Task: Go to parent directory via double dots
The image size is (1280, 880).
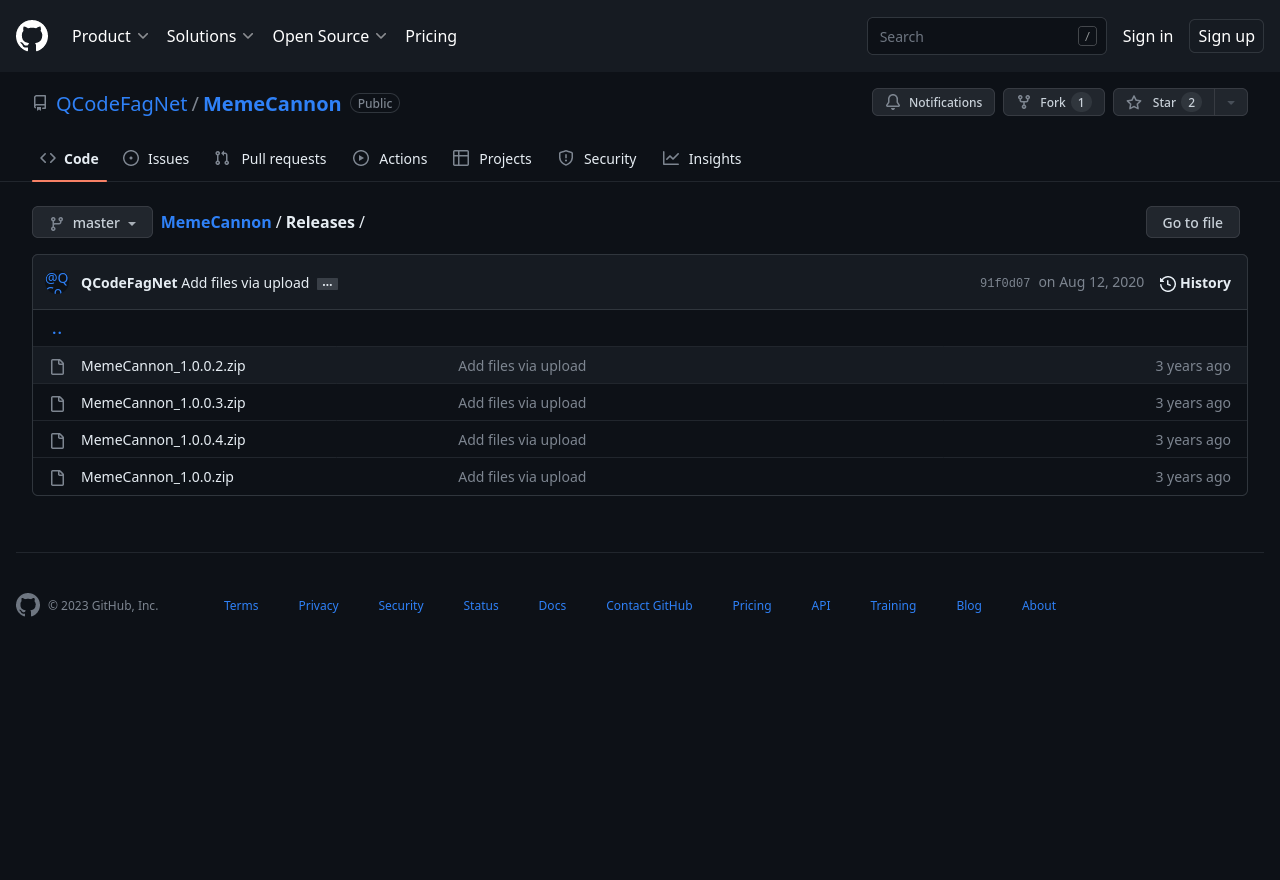Action: point(57,329)
